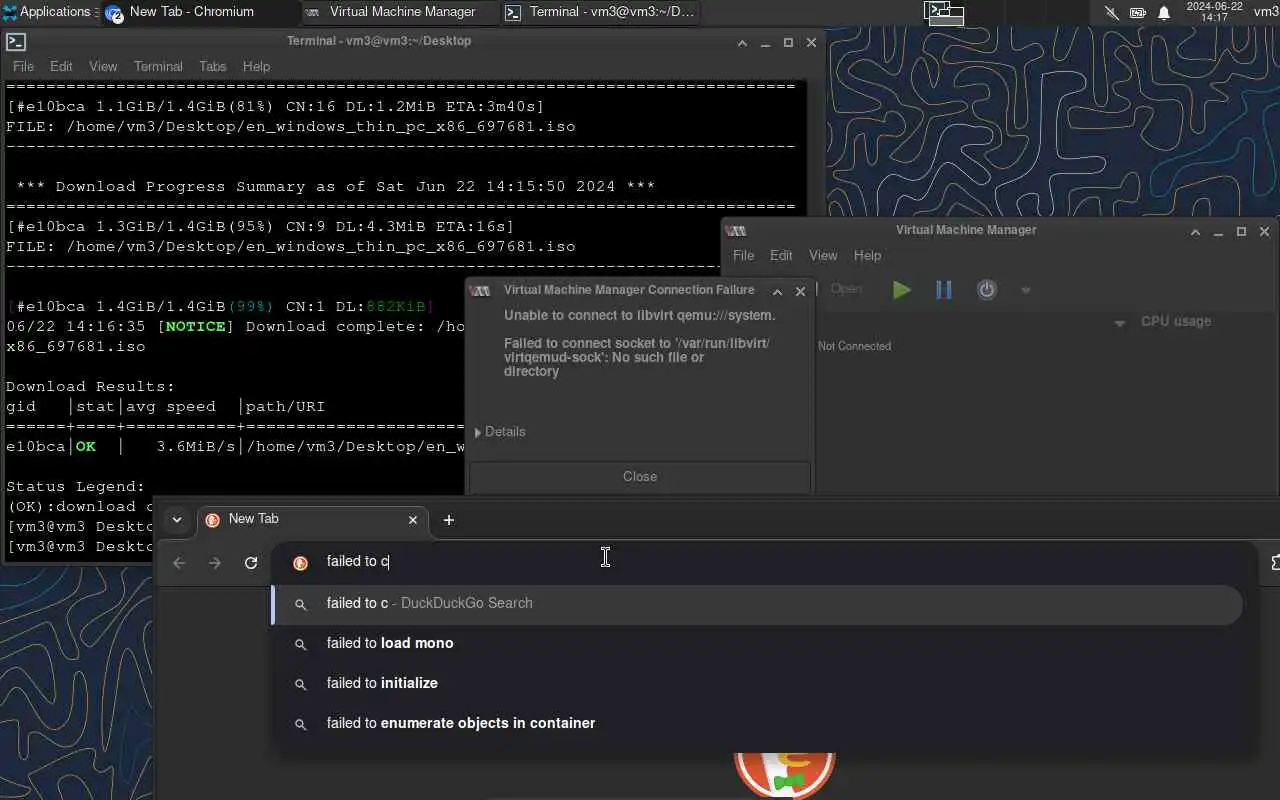The image size is (1280, 800).
Task: Click the Chromium forward arrow button
Action: pyautogui.click(x=215, y=563)
